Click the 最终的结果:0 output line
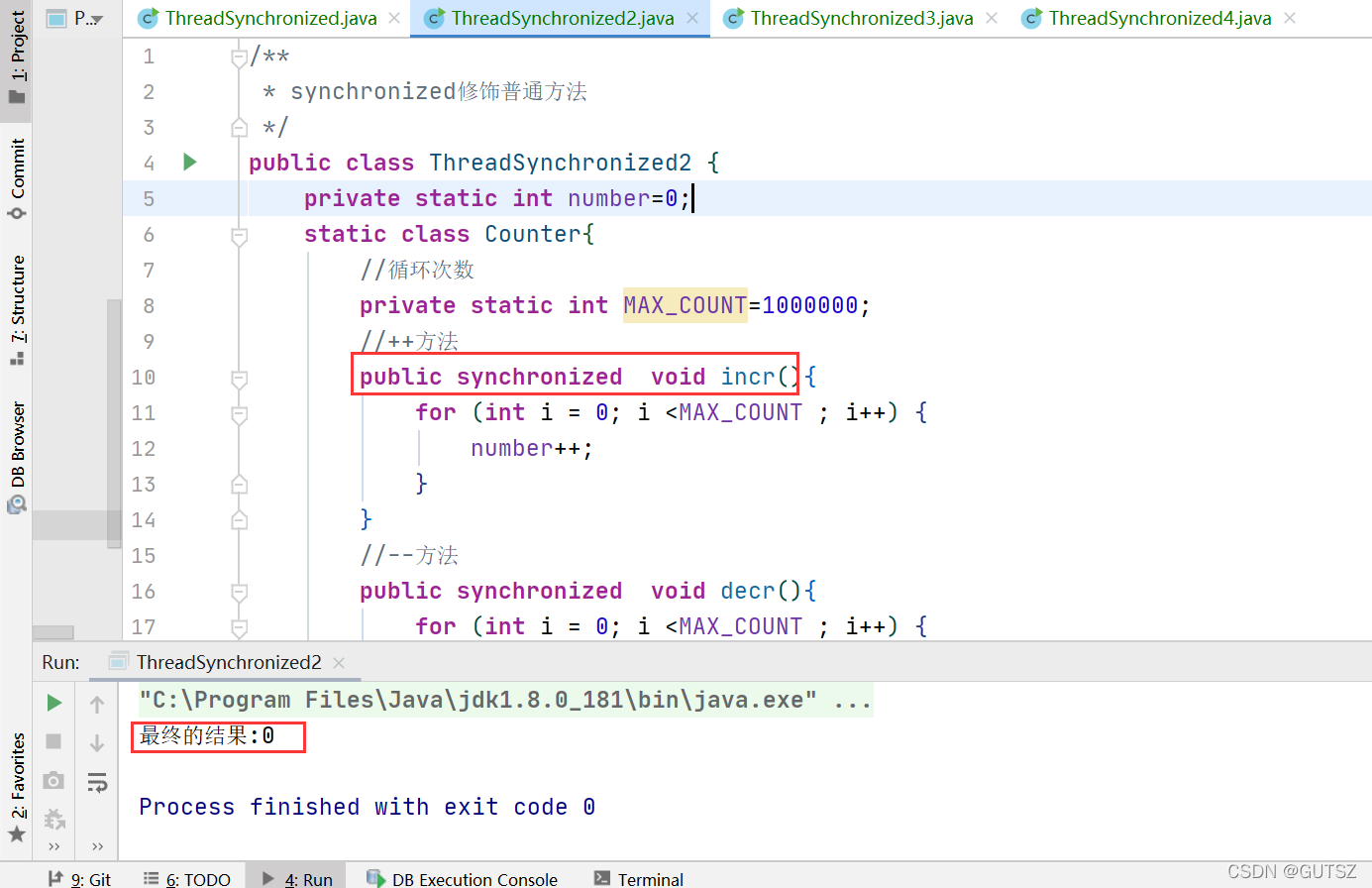The width and height of the screenshot is (1372, 888). (x=207, y=735)
